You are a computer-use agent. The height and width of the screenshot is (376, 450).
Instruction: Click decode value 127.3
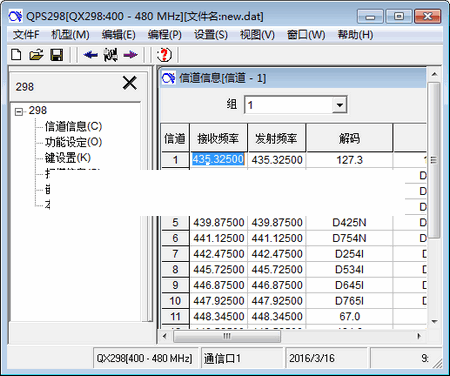coord(349,160)
